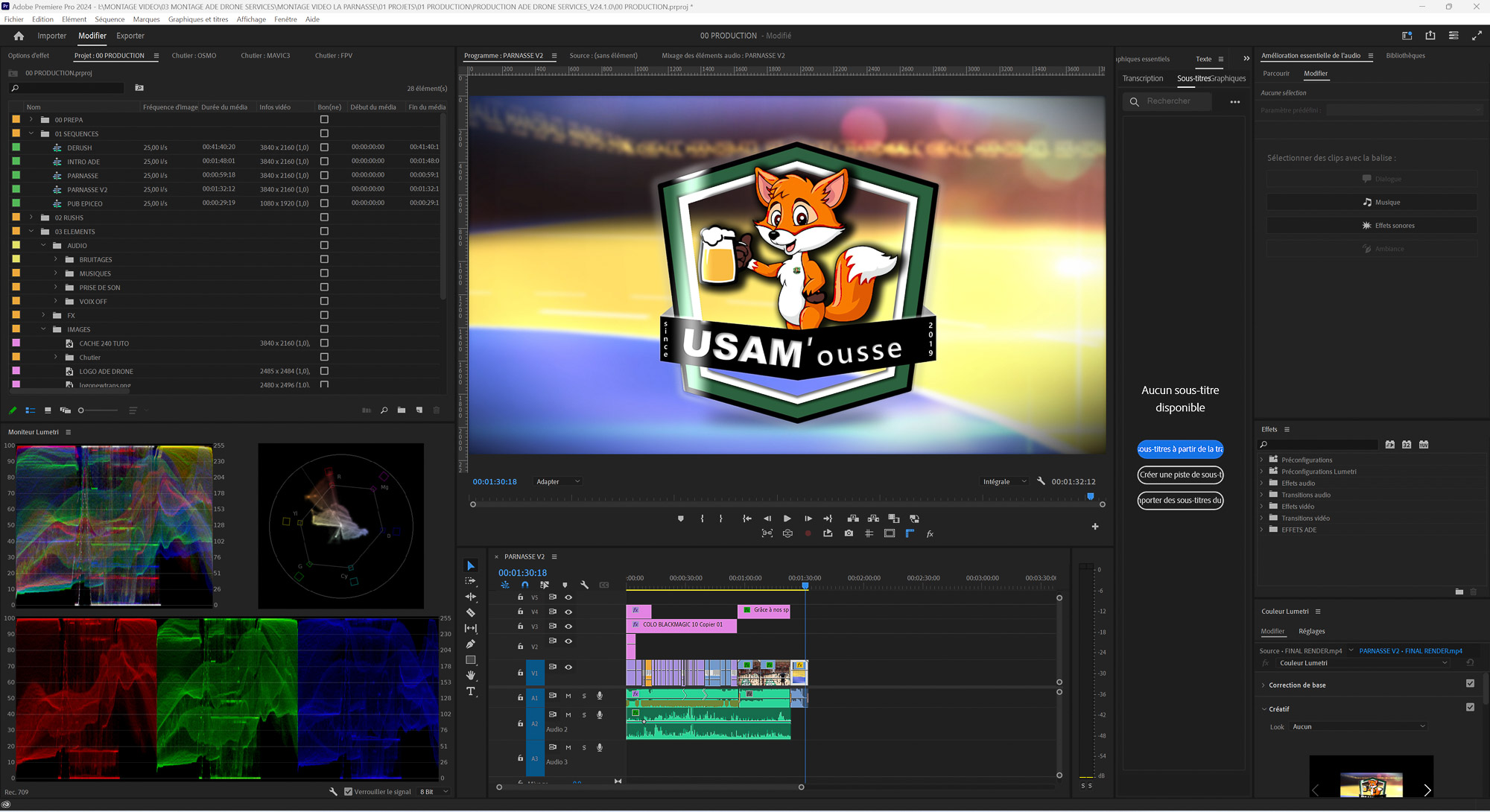Open Program monitor settings wrench
The height and width of the screenshot is (812, 1490).
[1041, 481]
